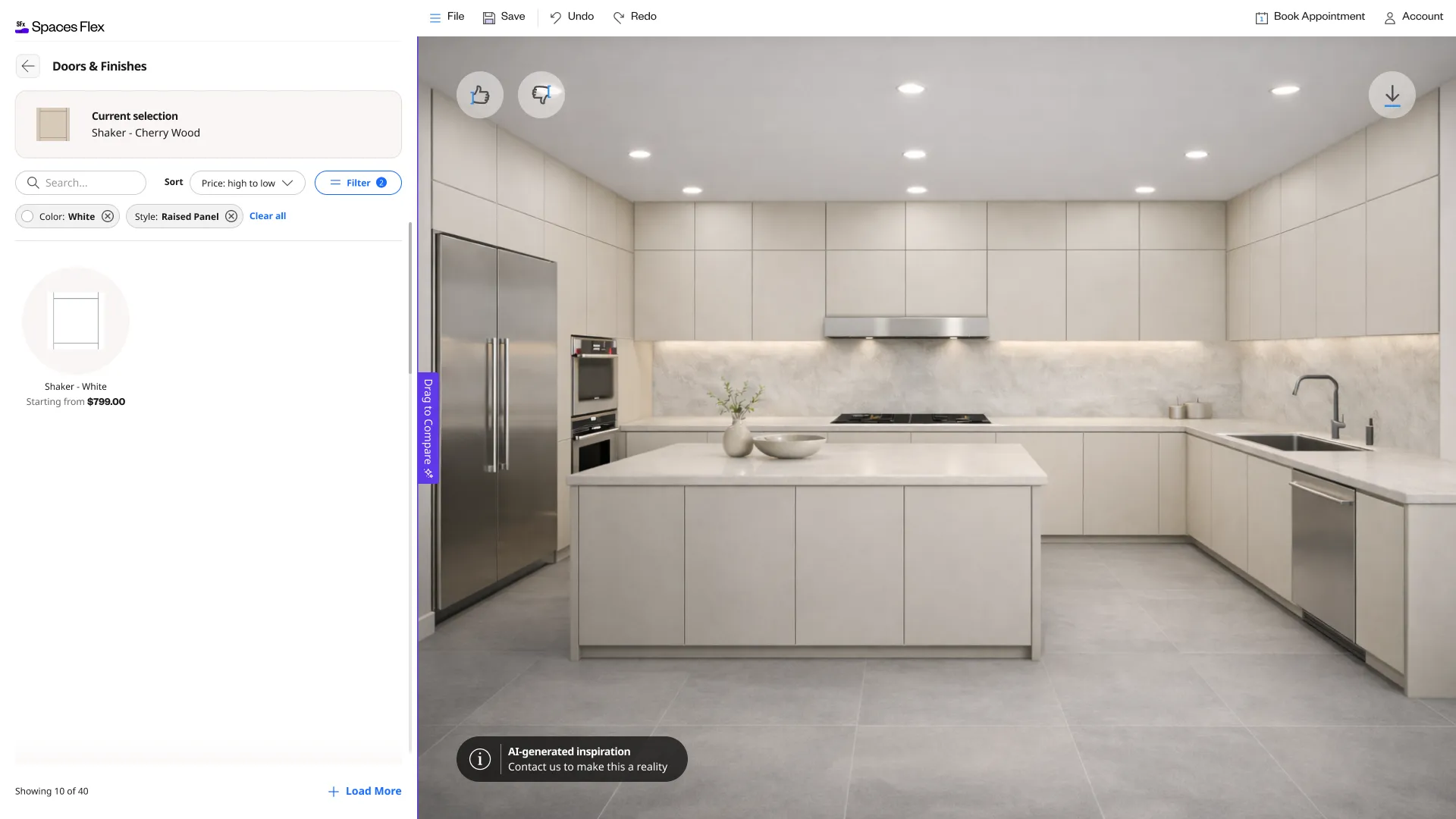Screen dimensions: 1456x819
Task: Download the kitchen render image
Action: point(1392,95)
